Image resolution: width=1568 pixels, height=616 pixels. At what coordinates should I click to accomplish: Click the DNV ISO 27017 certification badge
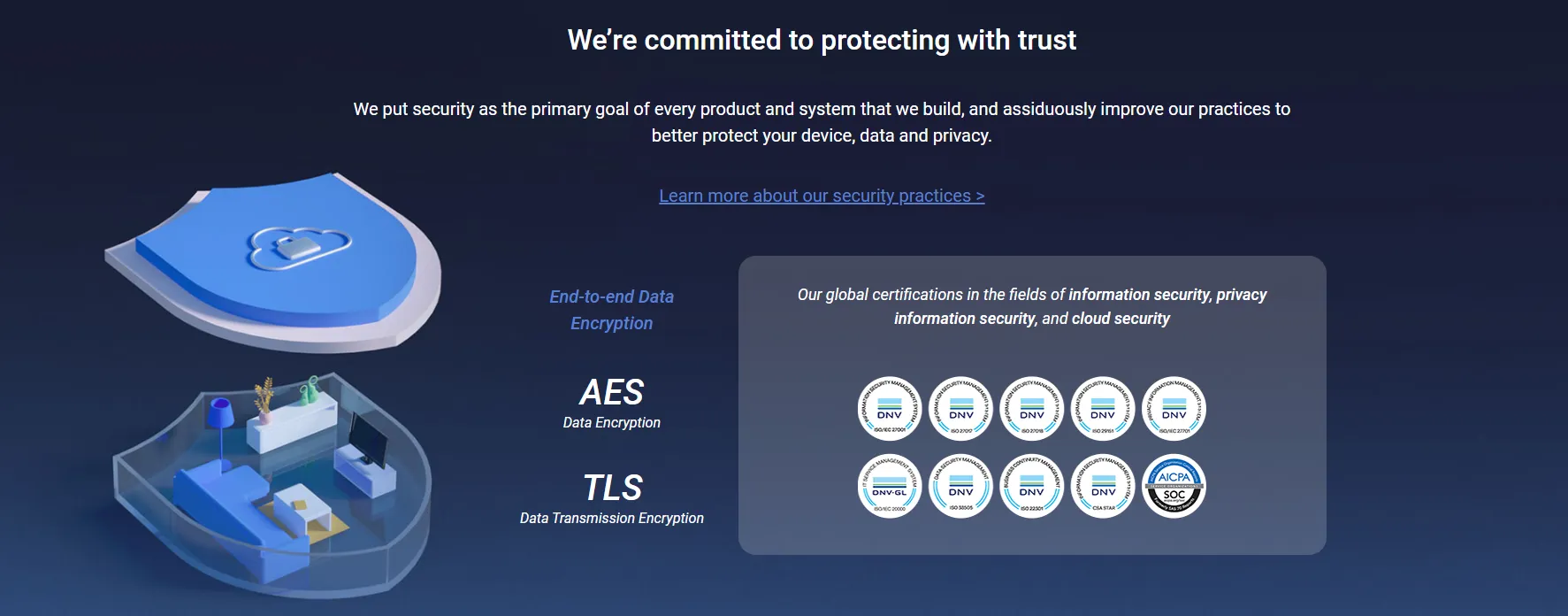click(x=961, y=409)
